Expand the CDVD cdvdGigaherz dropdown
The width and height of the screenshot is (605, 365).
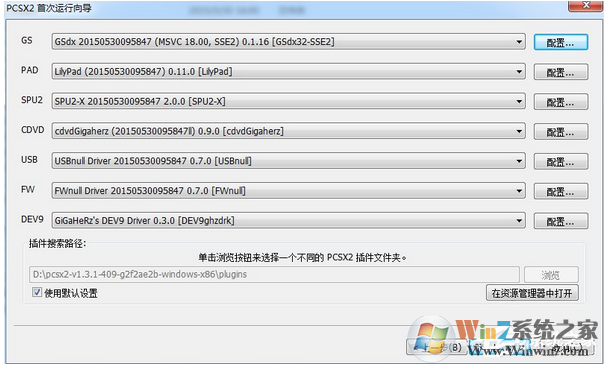pos(288,131)
